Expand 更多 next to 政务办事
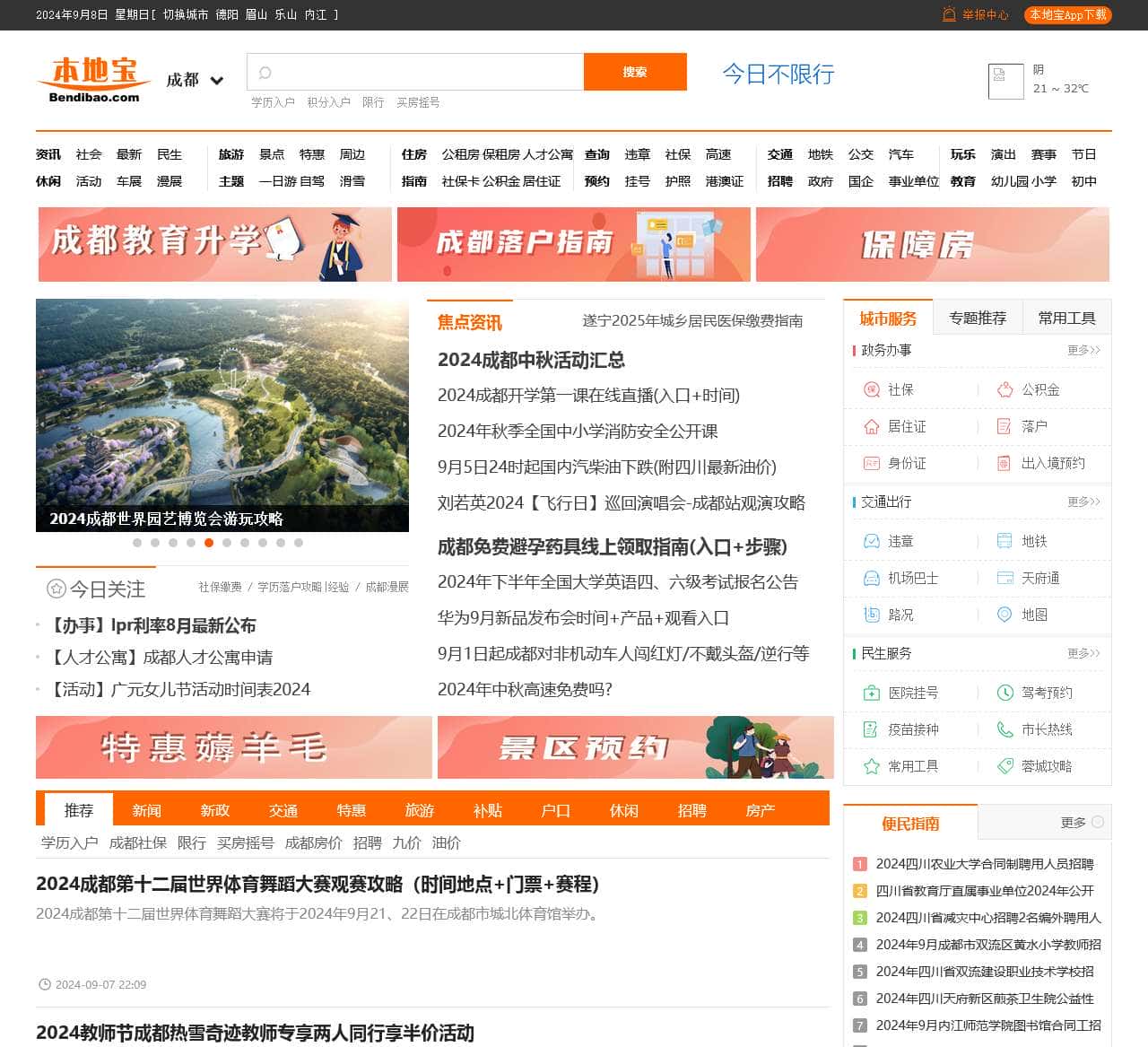Screen dimensions: 1148x1047 [x=1083, y=350]
